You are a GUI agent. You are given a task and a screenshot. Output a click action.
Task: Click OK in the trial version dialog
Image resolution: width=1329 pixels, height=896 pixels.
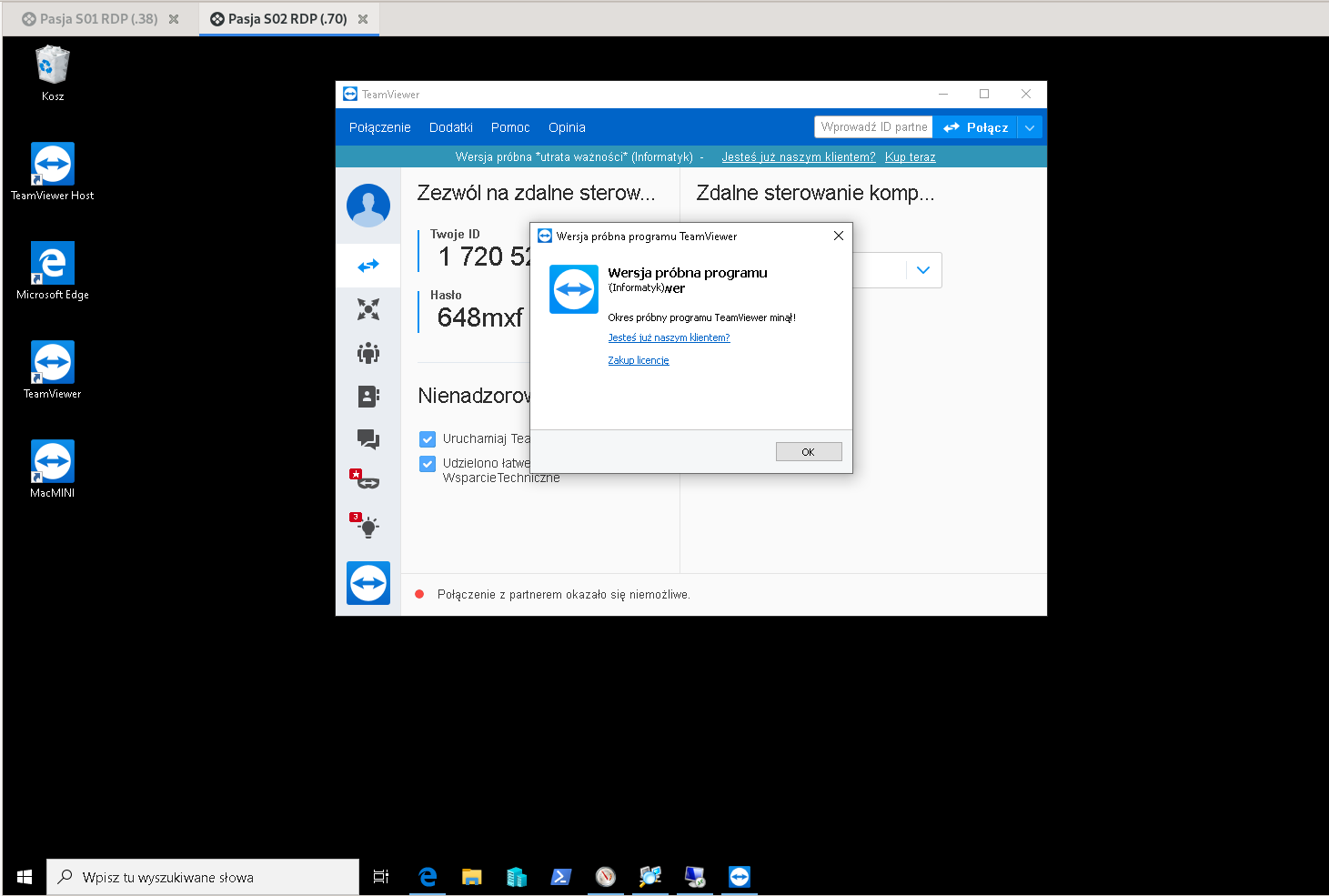click(x=809, y=452)
